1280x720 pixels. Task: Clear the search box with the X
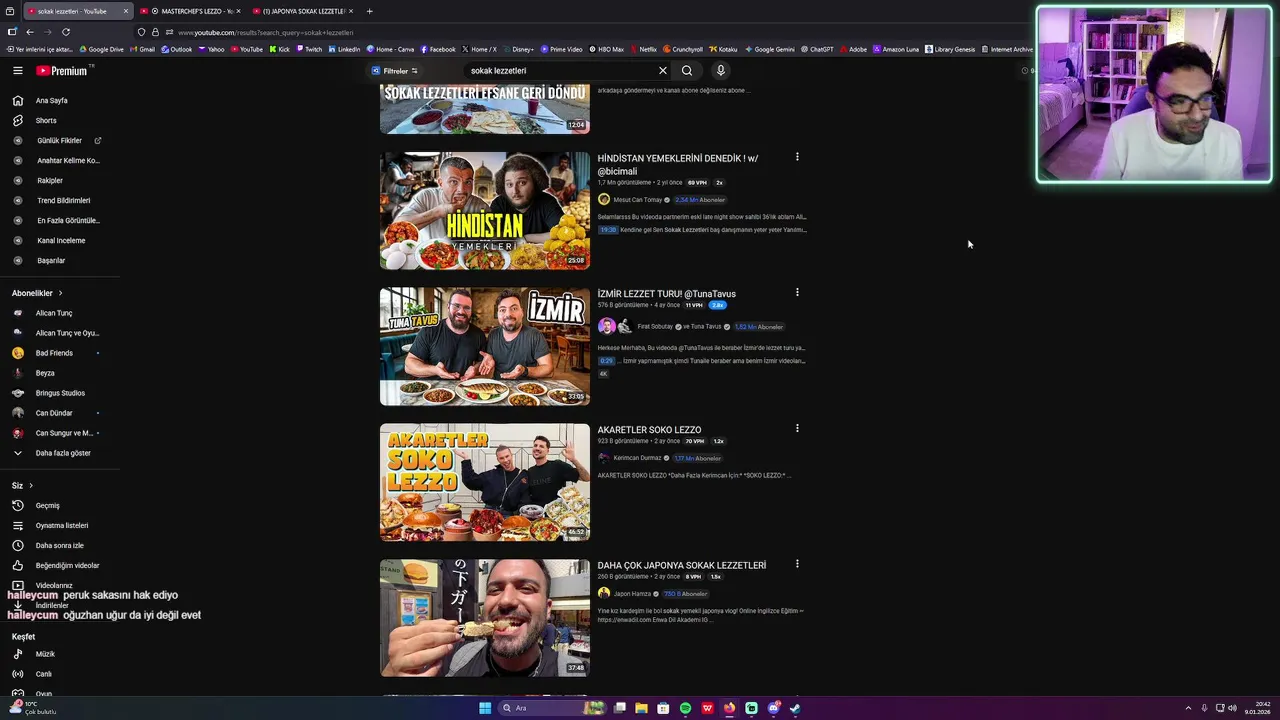pyautogui.click(x=662, y=71)
